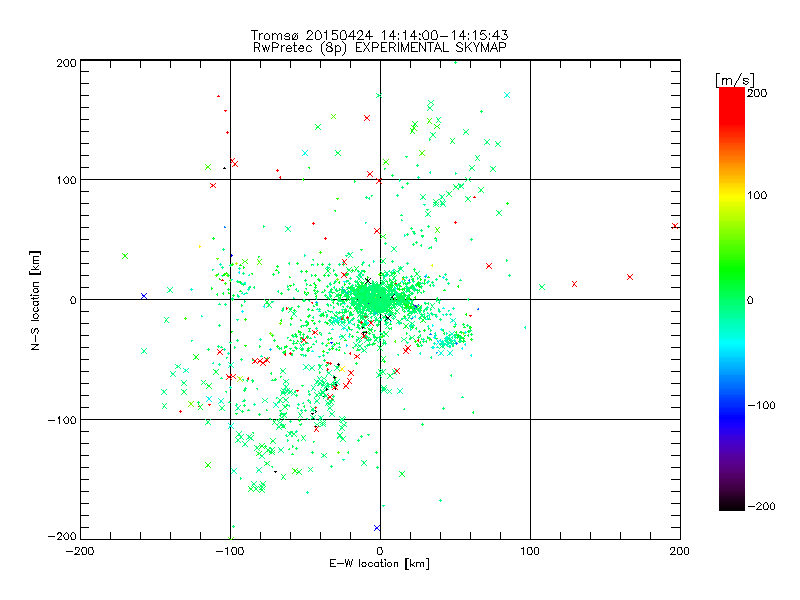Pick the yellow band of the colorbar
The image size is (800, 600).
tap(732, 196)
